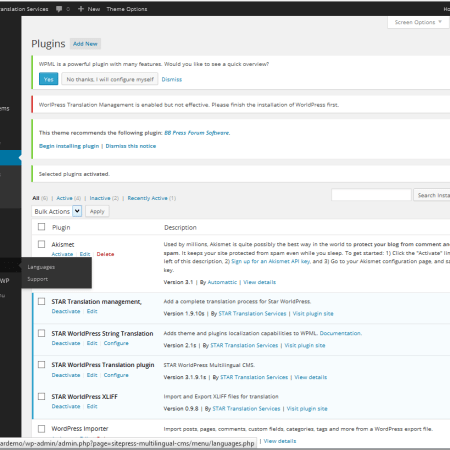Click the Apply bulk action button
Image resolution: width=450 pixels, height=450 pixels.
97,211
